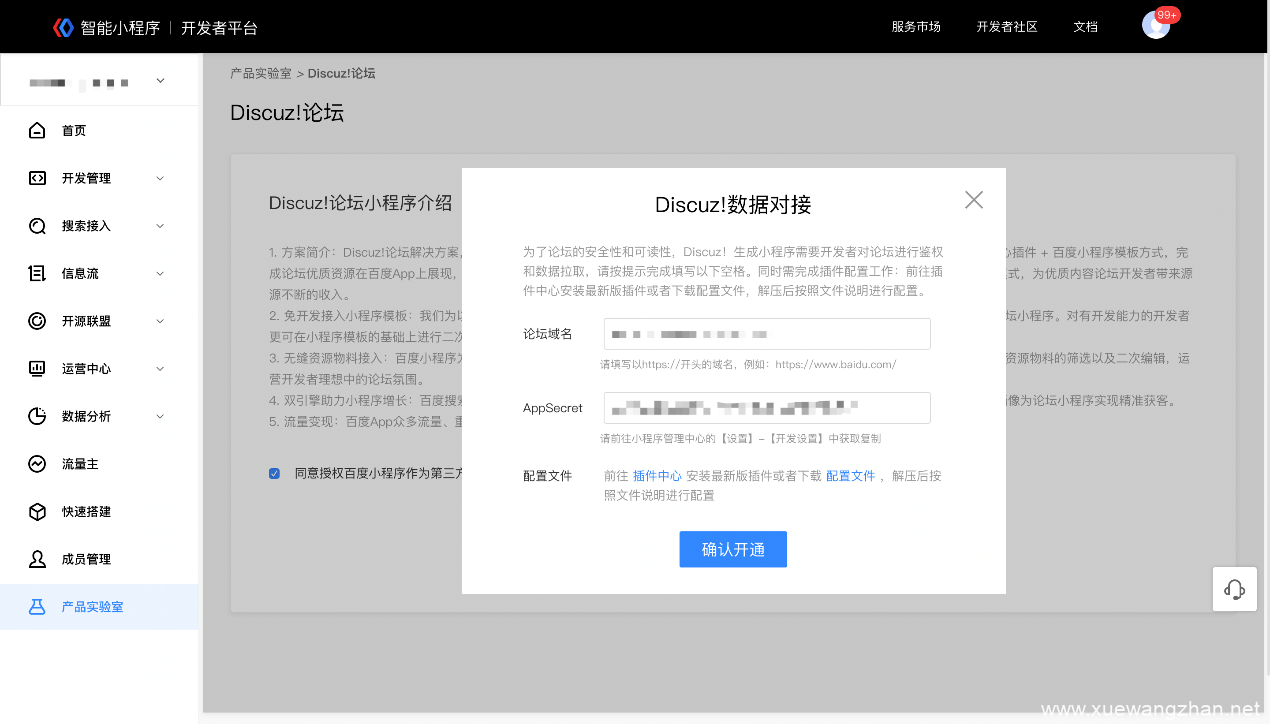Click the 搜索接入 search icon
1270x724 pixels.
coord(37,226)
